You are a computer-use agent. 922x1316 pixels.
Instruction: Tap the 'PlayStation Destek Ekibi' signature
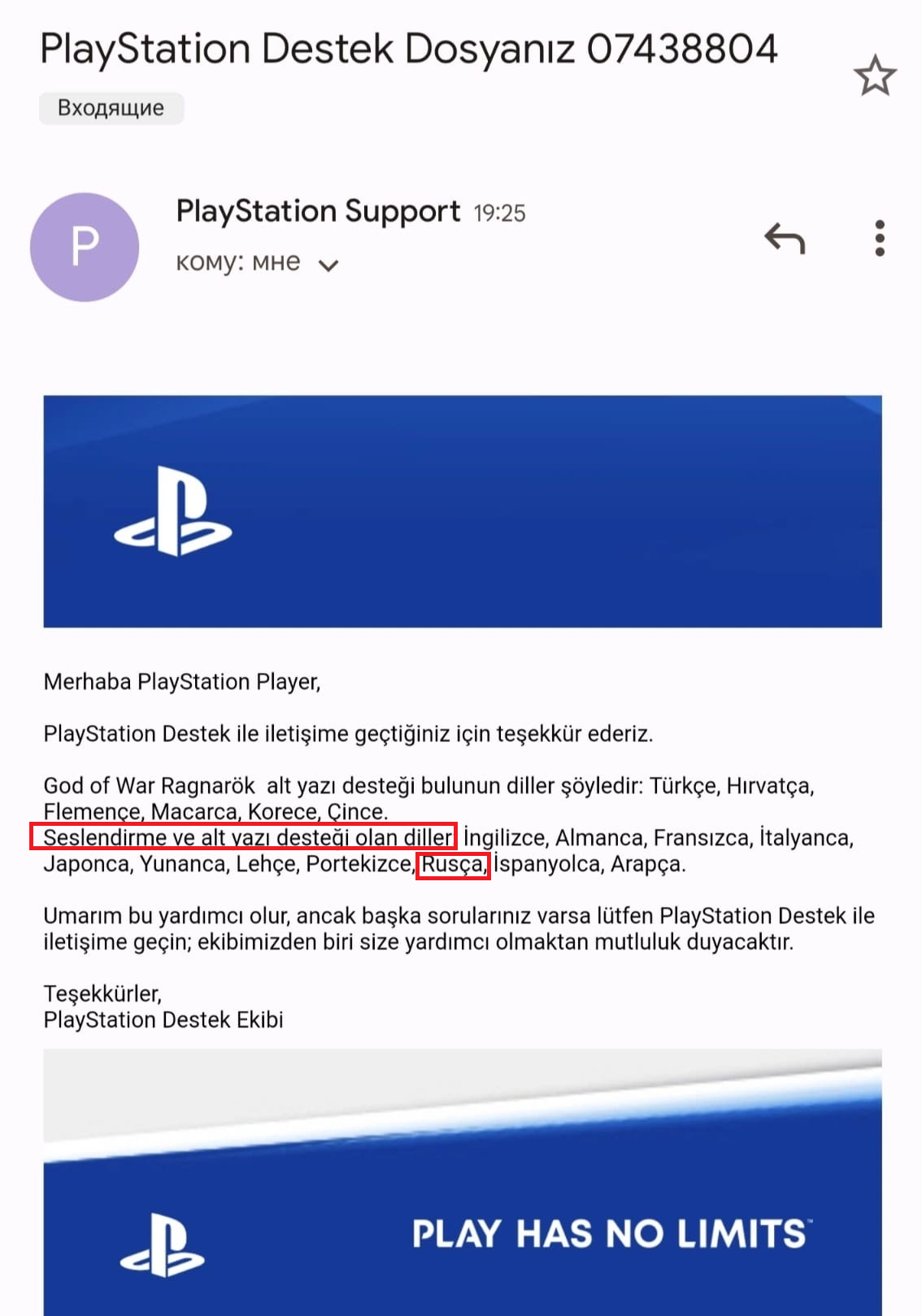pos(163,1020)
